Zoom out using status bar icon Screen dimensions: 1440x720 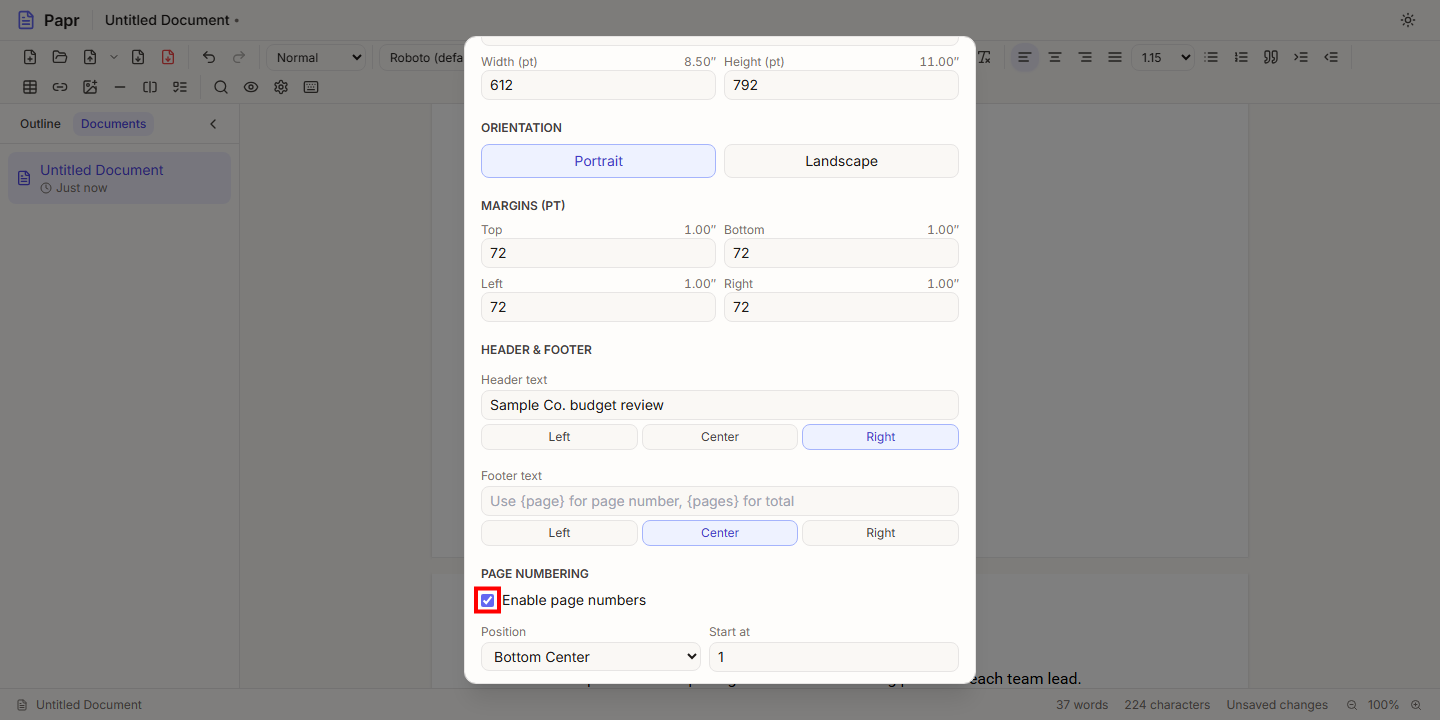1352,705
